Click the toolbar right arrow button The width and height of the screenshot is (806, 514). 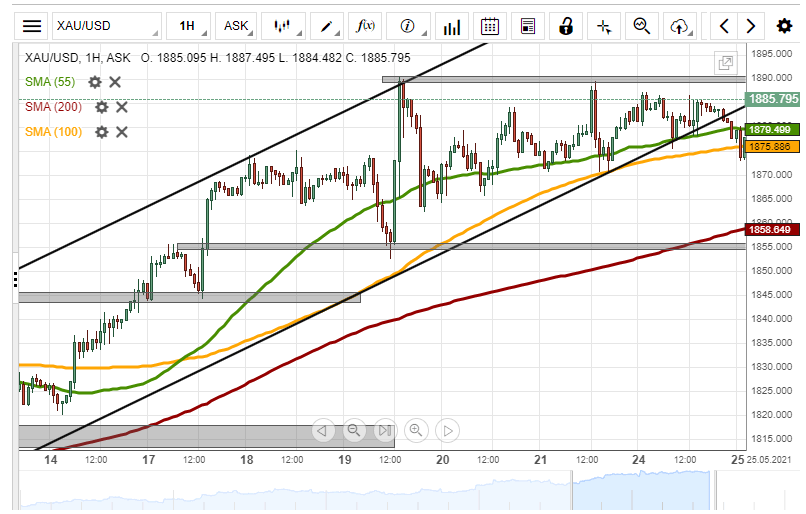(x=751, y=26)
